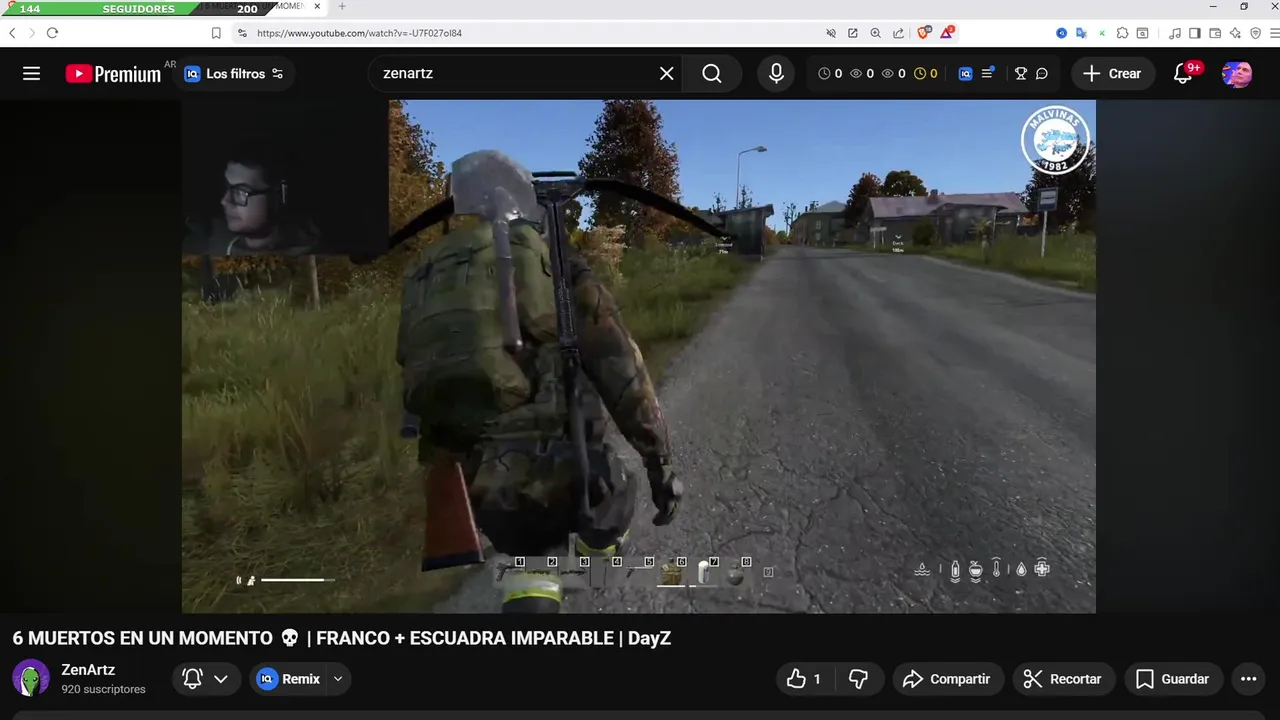Click the Recortar clip button

tap(1063, 679)
